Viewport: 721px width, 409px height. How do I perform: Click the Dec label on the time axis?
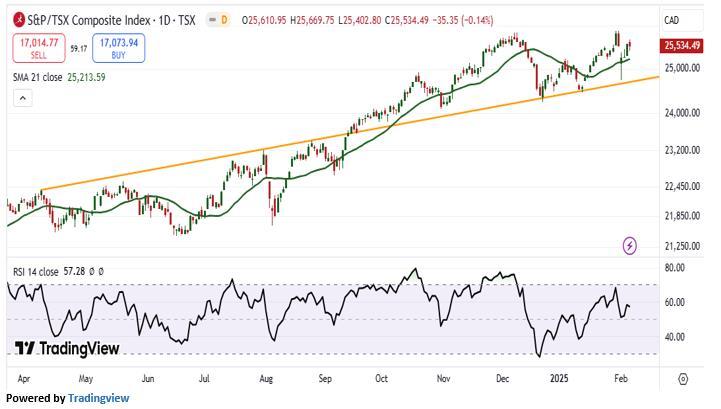(503, 379)
